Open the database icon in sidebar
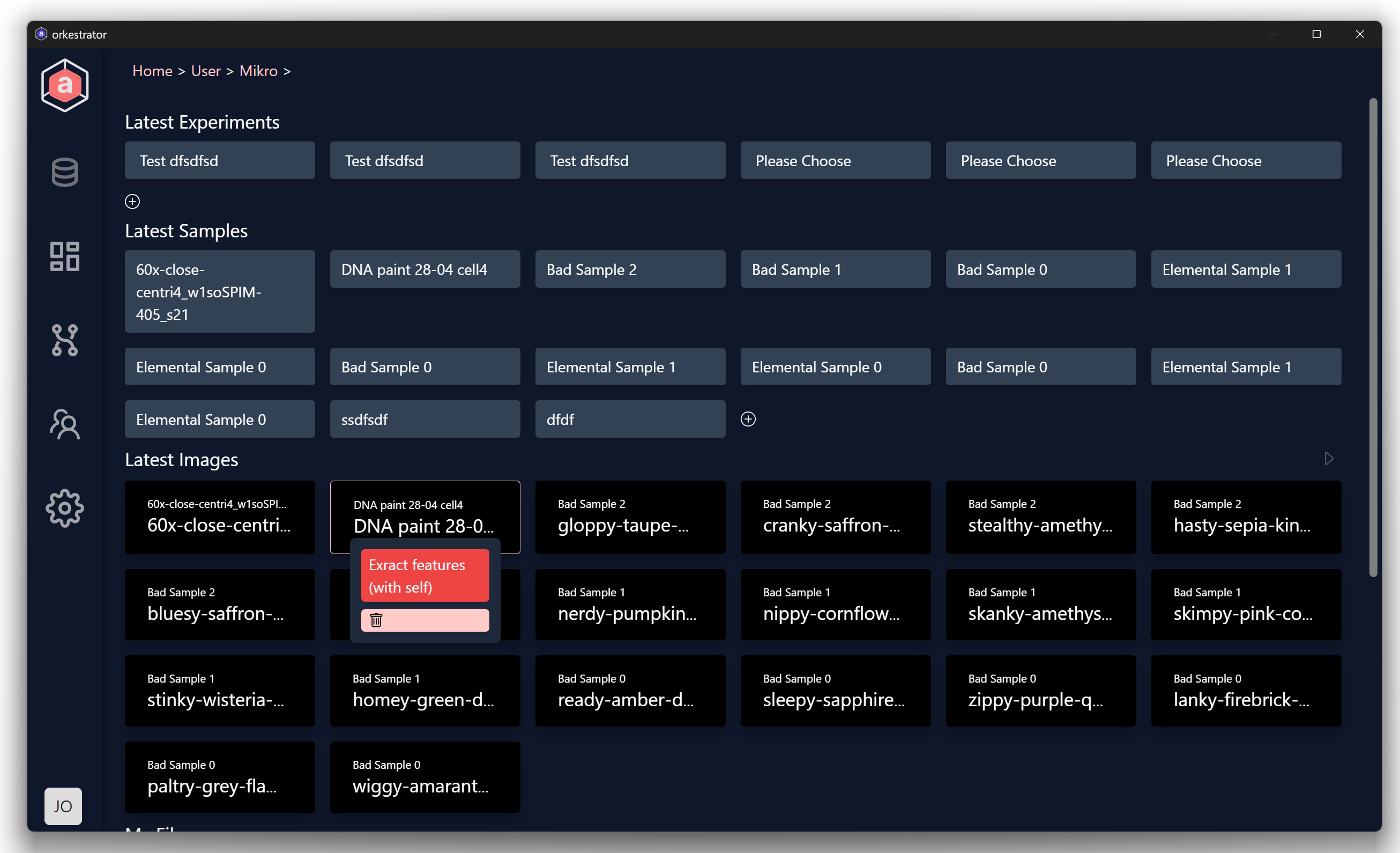Viewport: 1400px width, 853px height. 65,172
